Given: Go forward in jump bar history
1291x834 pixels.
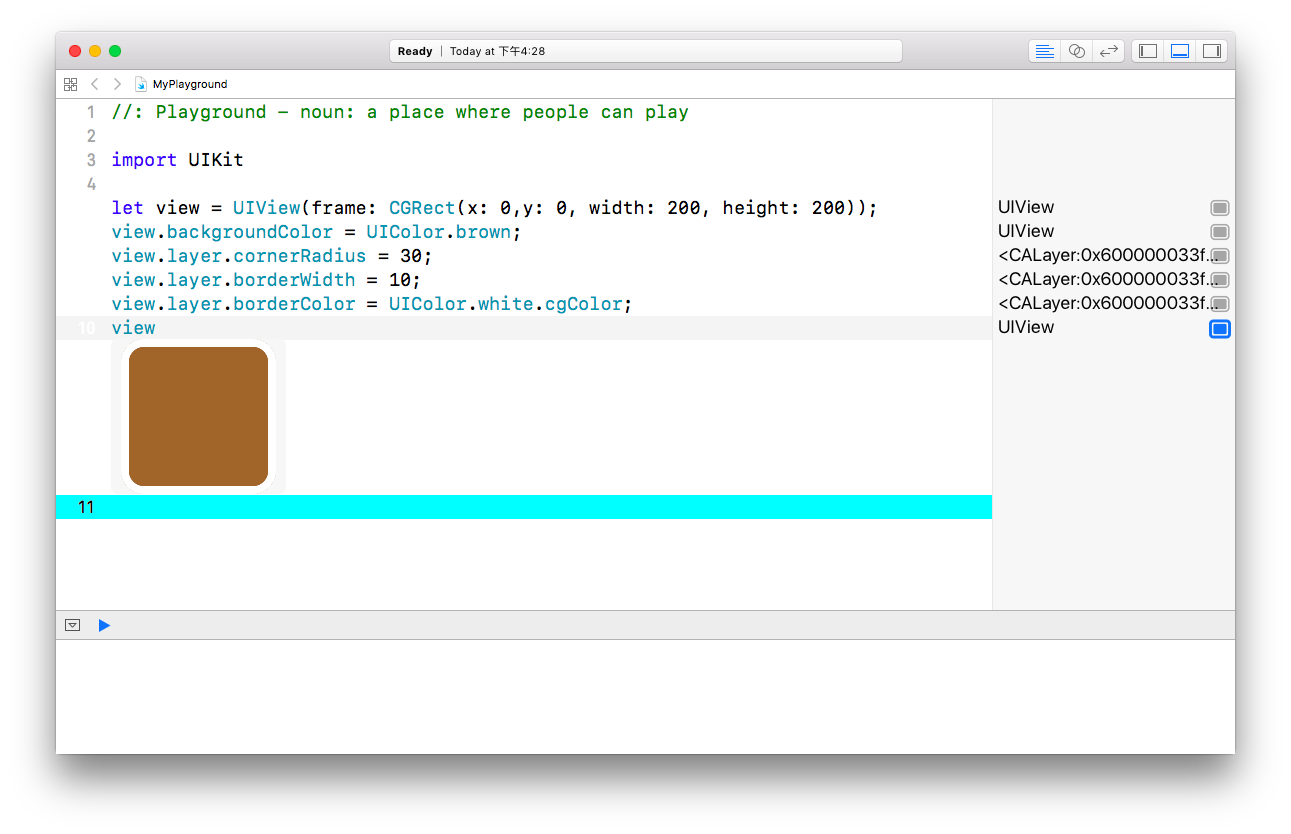Looking at the screenshot, I should tap(117, 84).
